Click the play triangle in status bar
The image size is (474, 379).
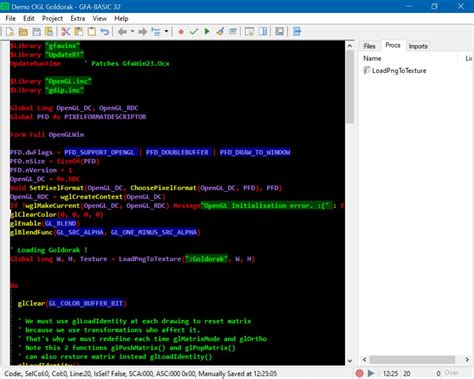(371, 373)
